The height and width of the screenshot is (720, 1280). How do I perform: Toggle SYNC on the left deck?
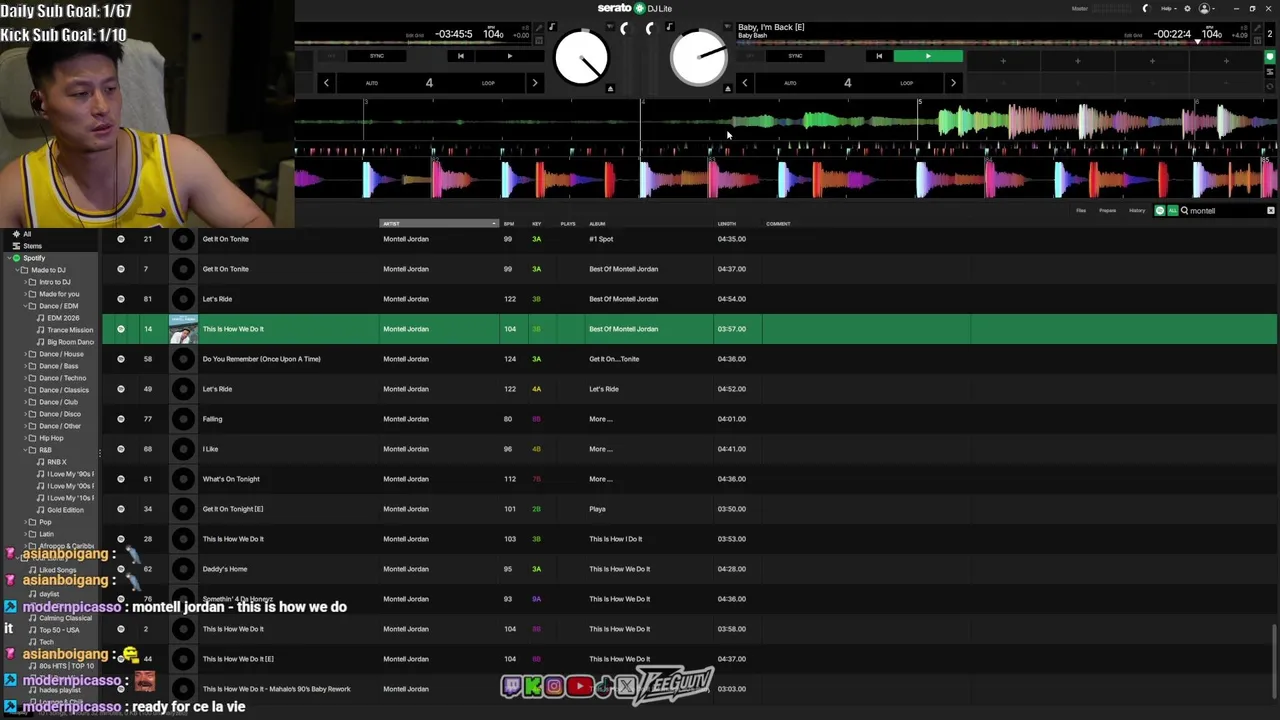[377, 56]
